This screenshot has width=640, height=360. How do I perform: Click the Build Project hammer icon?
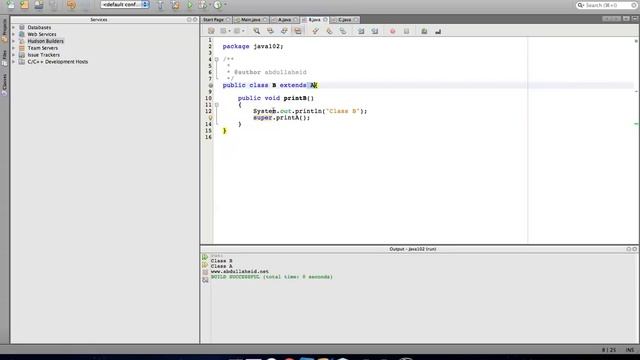click(160, 5)
